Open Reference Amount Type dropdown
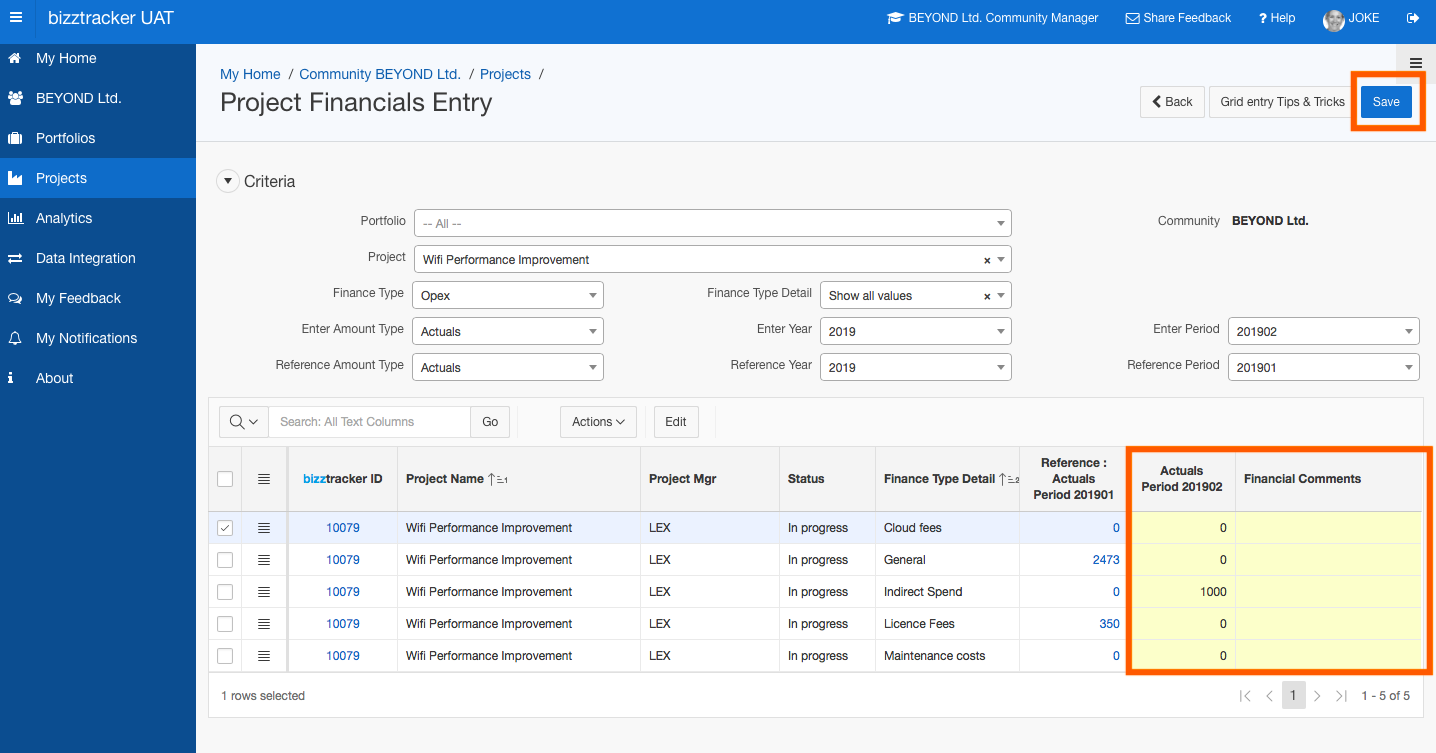 tap(508, 367)
